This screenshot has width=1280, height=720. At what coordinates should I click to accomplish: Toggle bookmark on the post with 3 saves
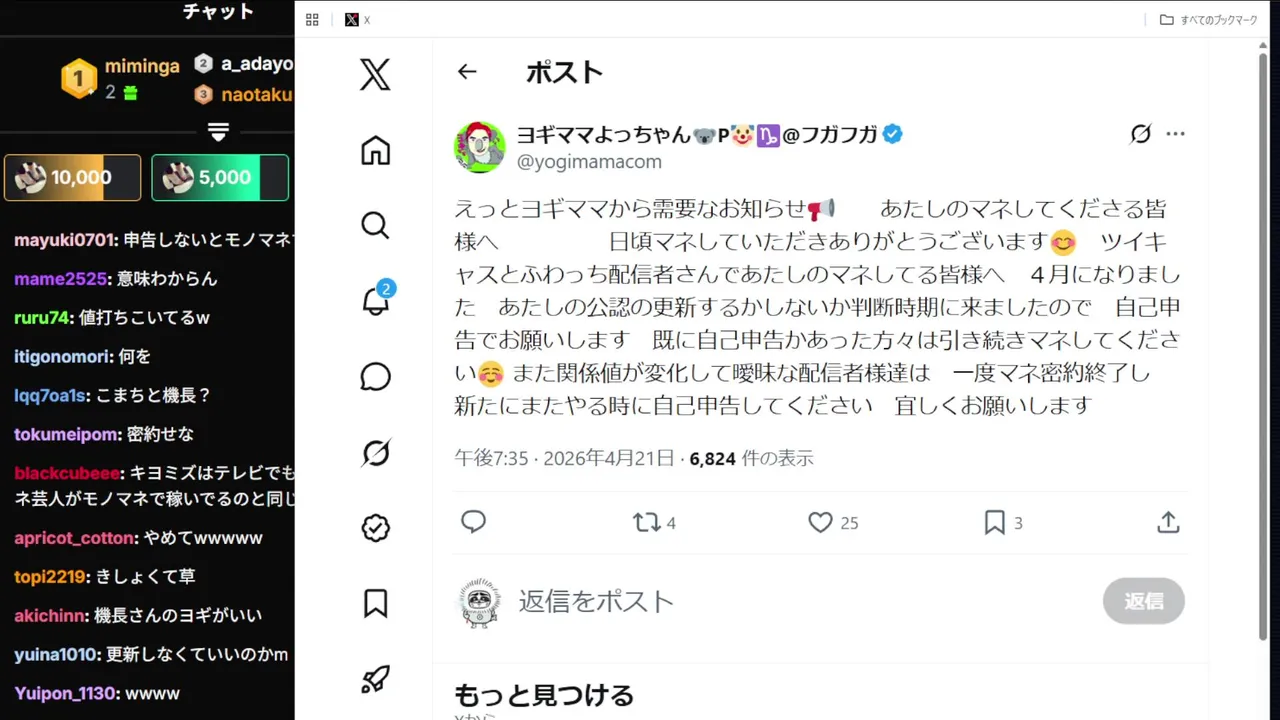point(994,522)
